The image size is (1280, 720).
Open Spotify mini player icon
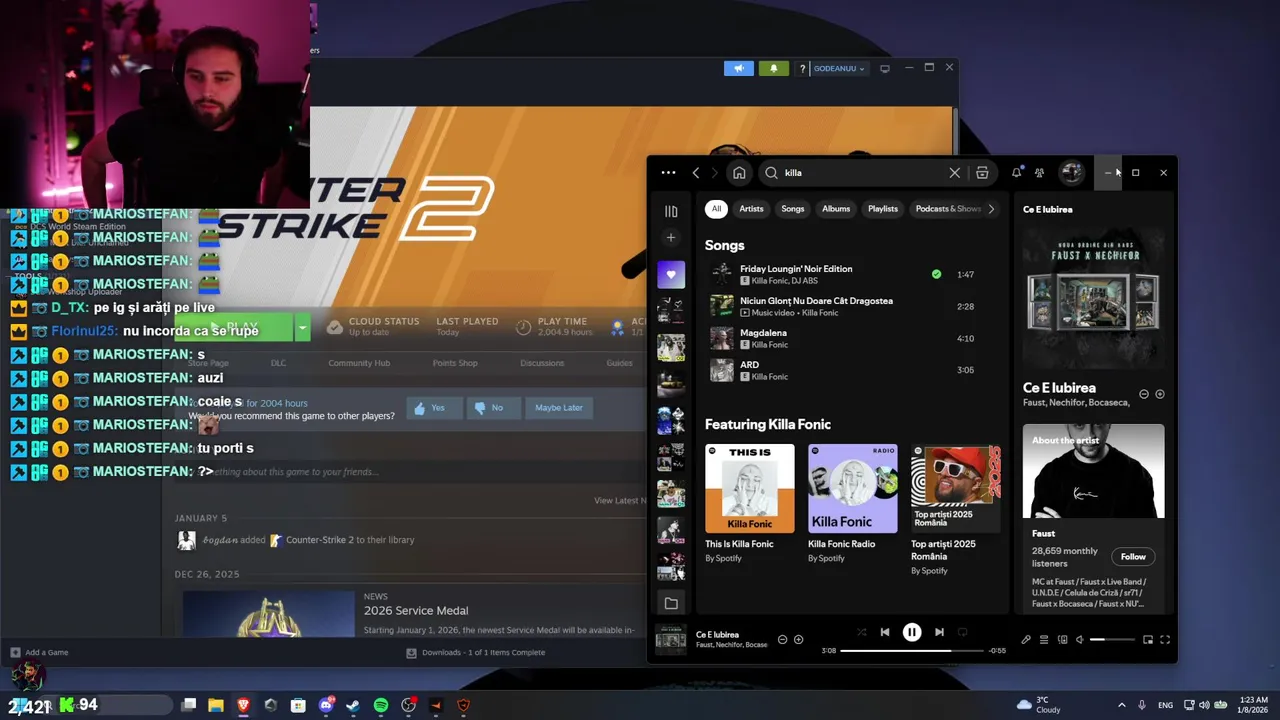[1148, 640]
